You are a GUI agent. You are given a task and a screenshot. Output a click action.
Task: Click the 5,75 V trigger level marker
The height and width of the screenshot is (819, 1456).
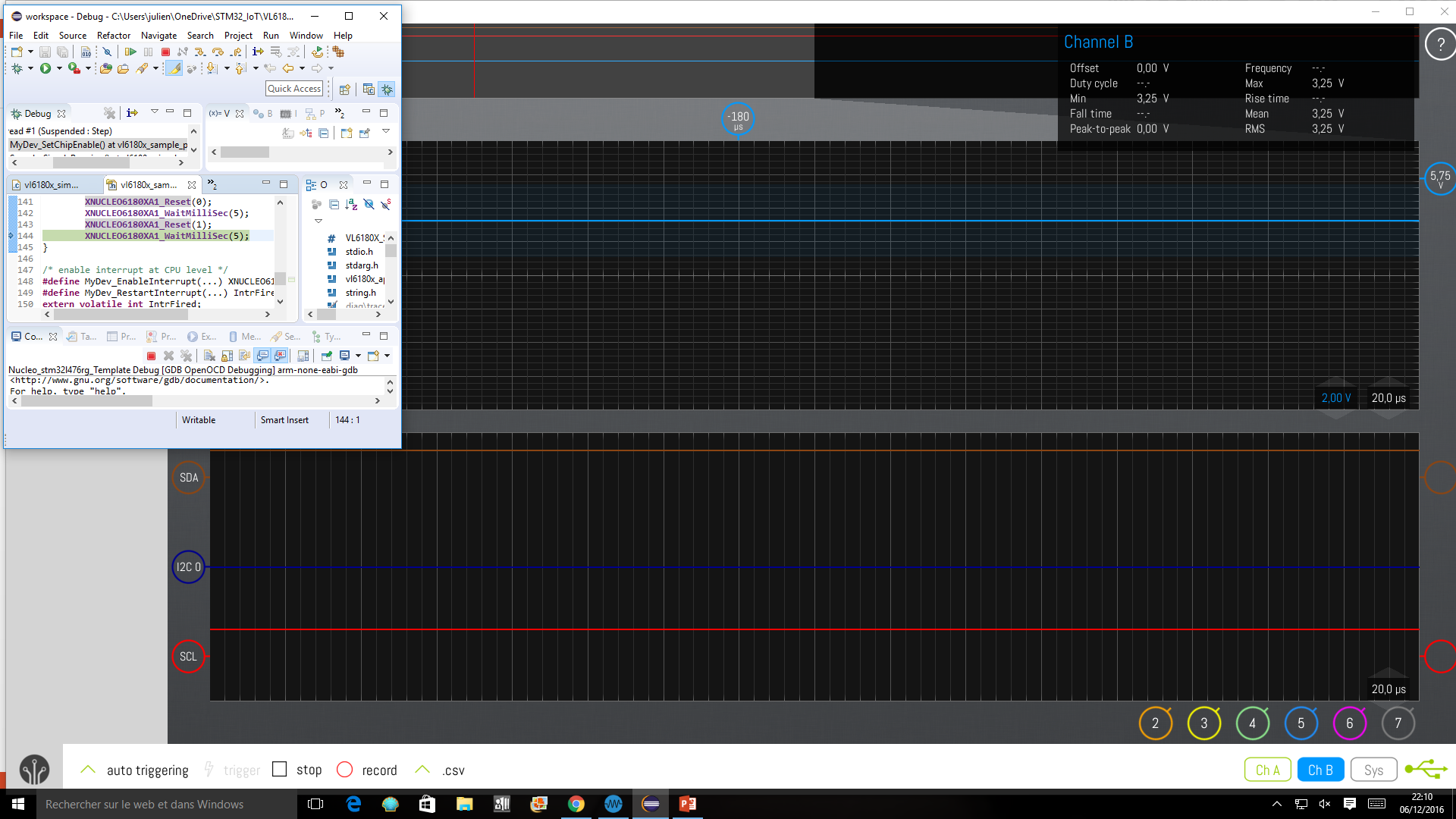(x=1440, y=178)
